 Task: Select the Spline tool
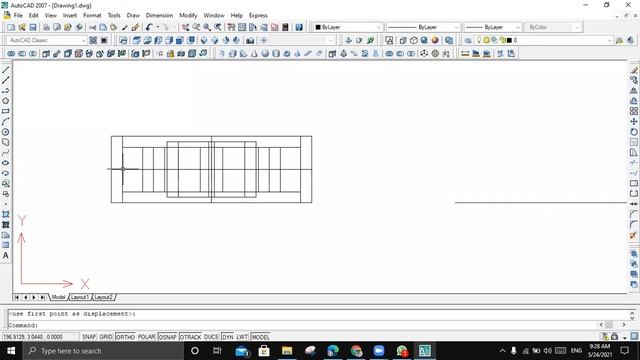pos(6,153)
